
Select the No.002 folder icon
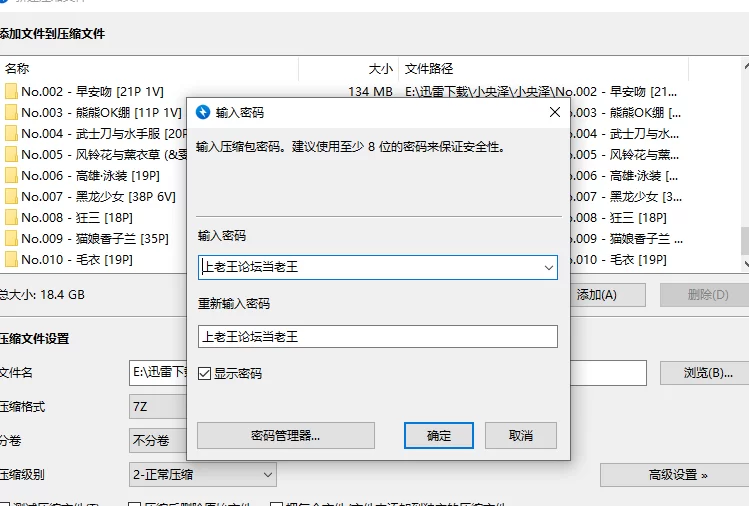[11, 92]
